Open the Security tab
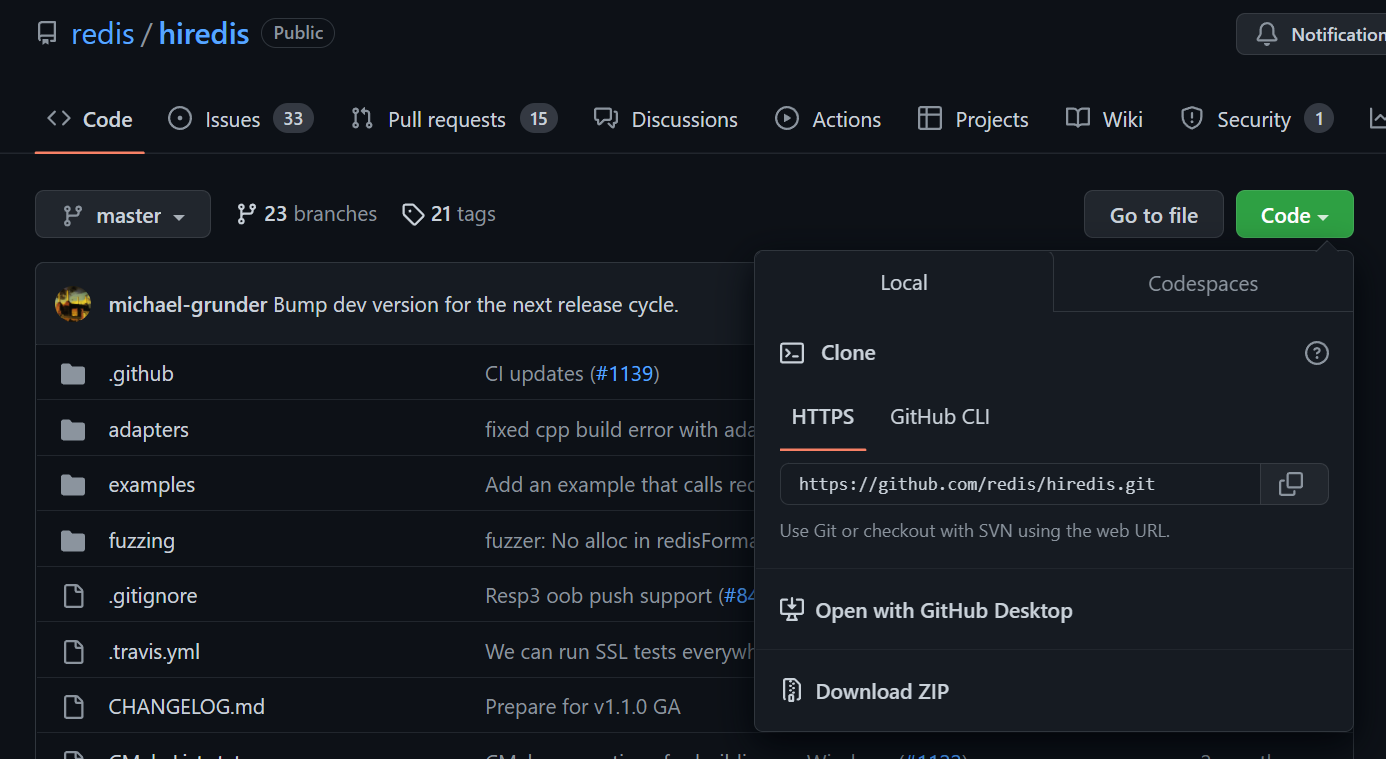The width and height of the screenshot is (1386, 759). pos(1255,120)
